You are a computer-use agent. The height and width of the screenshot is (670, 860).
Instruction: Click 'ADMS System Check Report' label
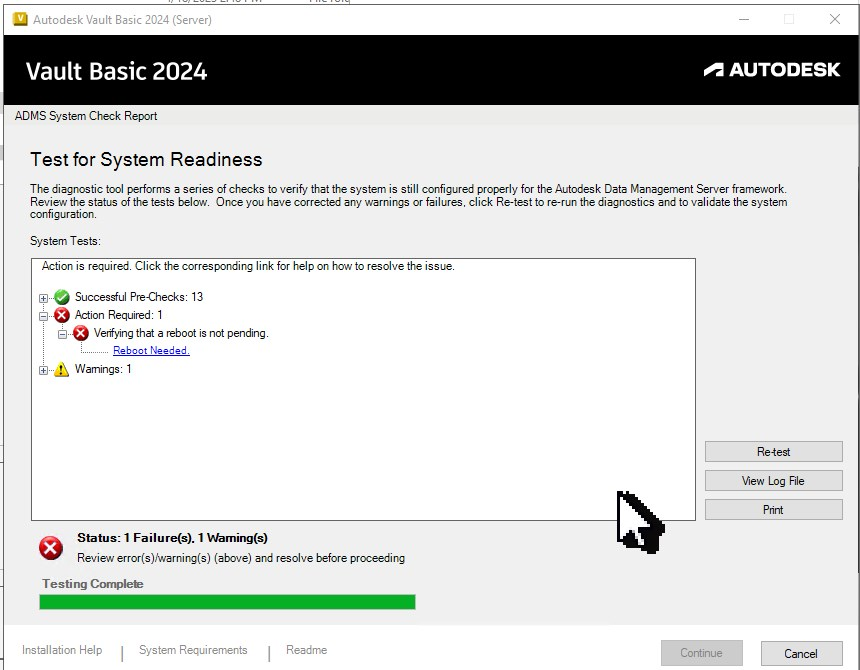pyautogui.click(x=86, y=116)
